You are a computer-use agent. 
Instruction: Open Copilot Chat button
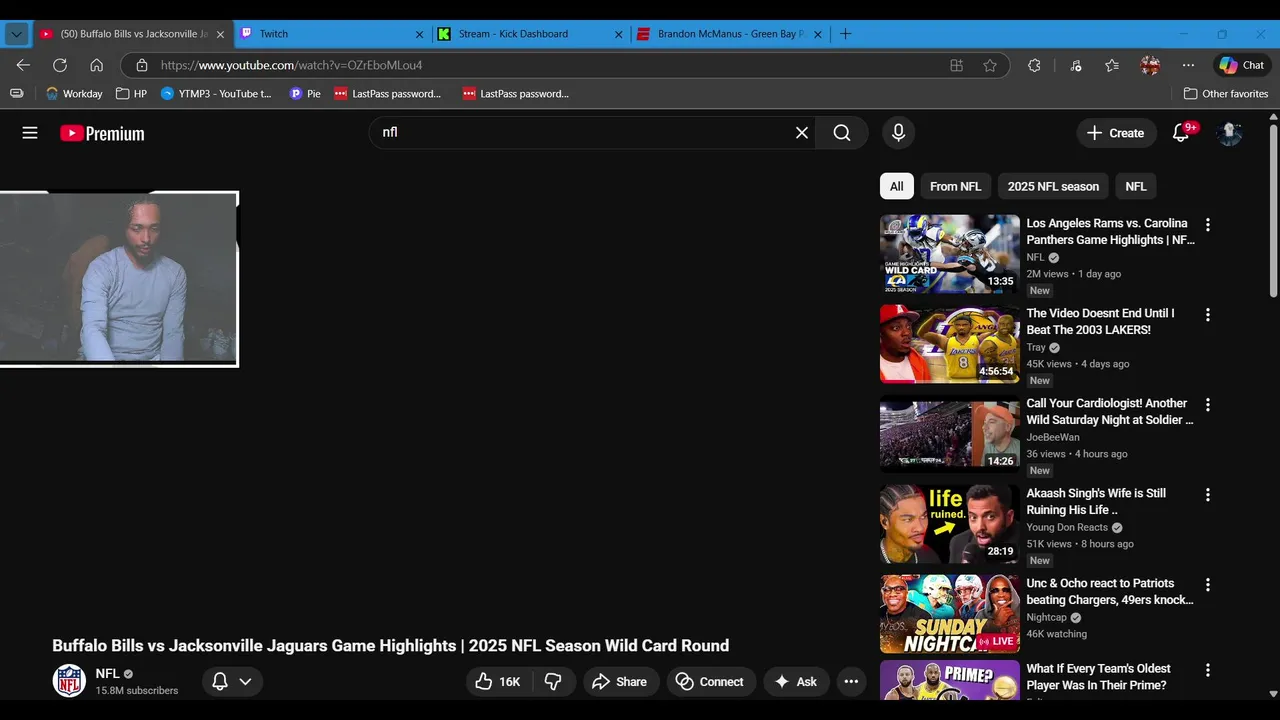click(1241, 65)
